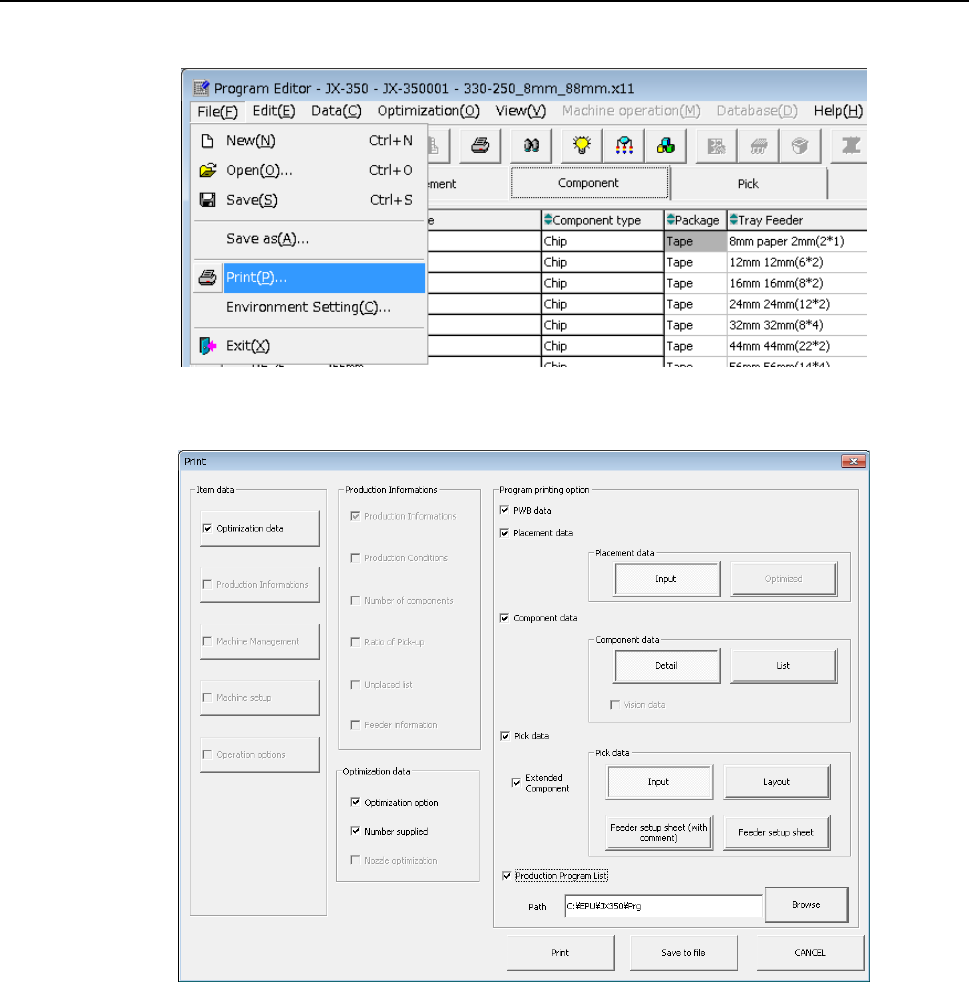Uncheck the PWB data checkbox
The width and height of the screenshot is (969, 982).
pos(504,511)
